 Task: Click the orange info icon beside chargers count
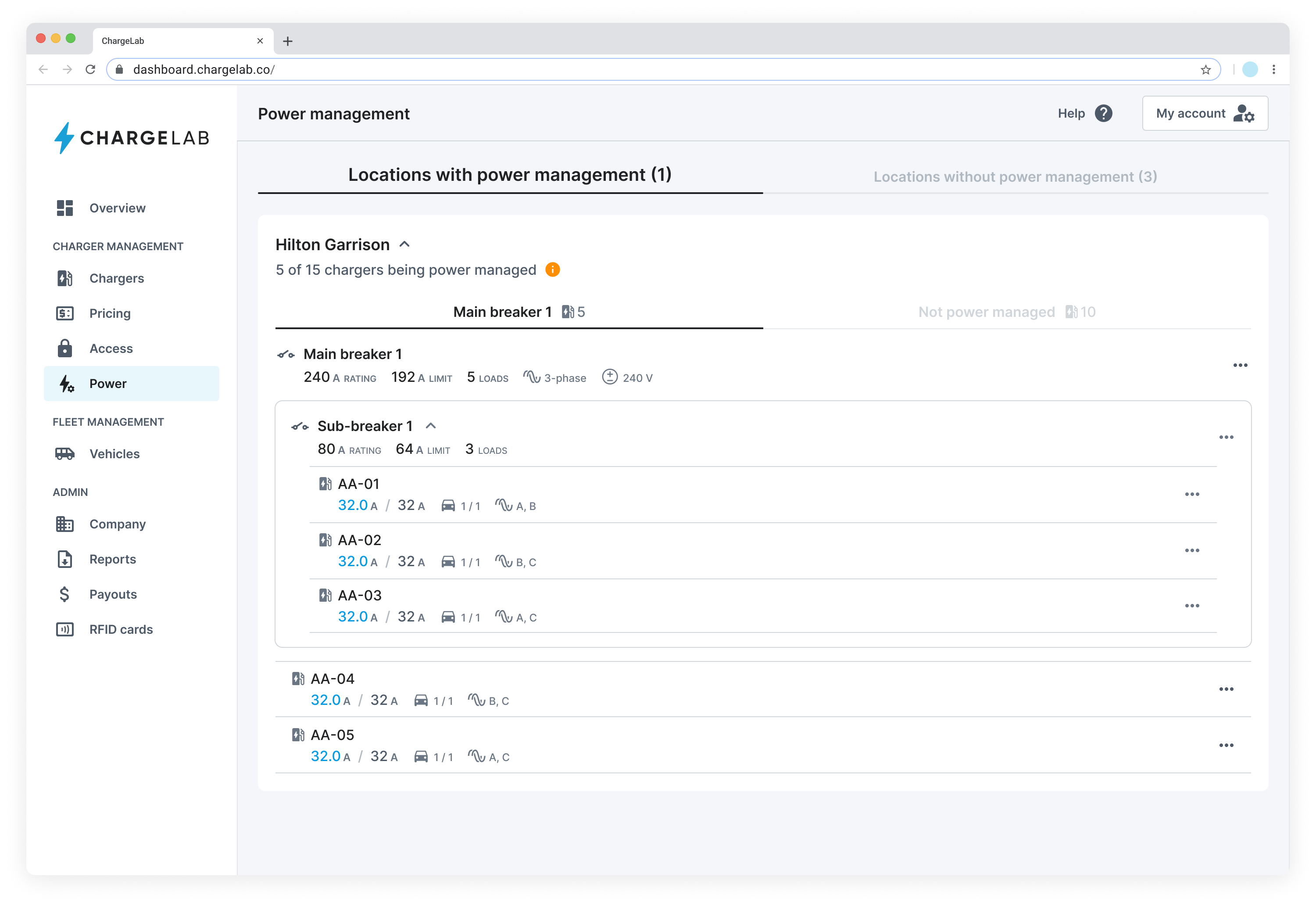tap(553, 270)
